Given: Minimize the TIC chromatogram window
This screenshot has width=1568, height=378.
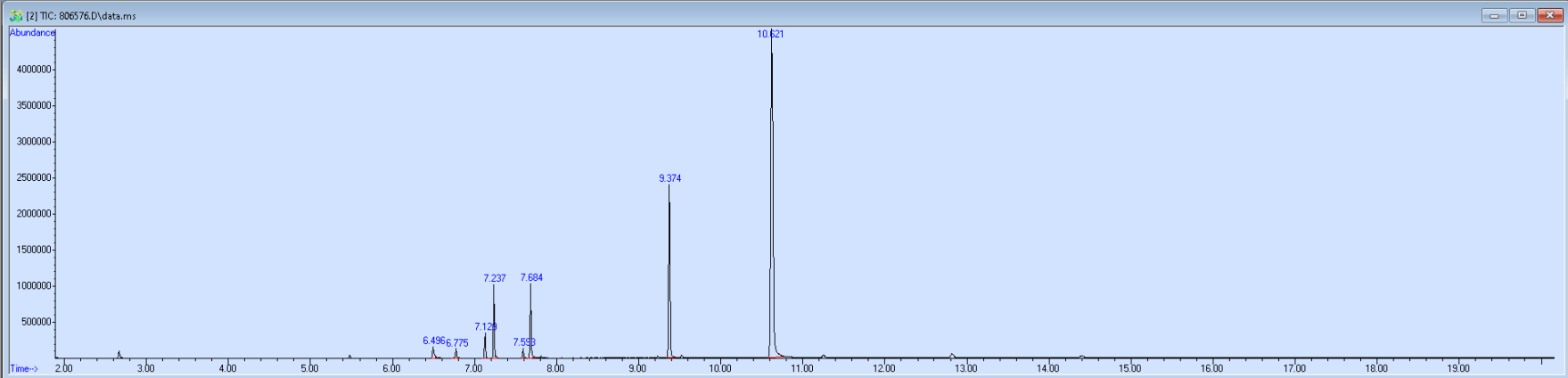Looking at the screenshot, I should coord(1494,15).
